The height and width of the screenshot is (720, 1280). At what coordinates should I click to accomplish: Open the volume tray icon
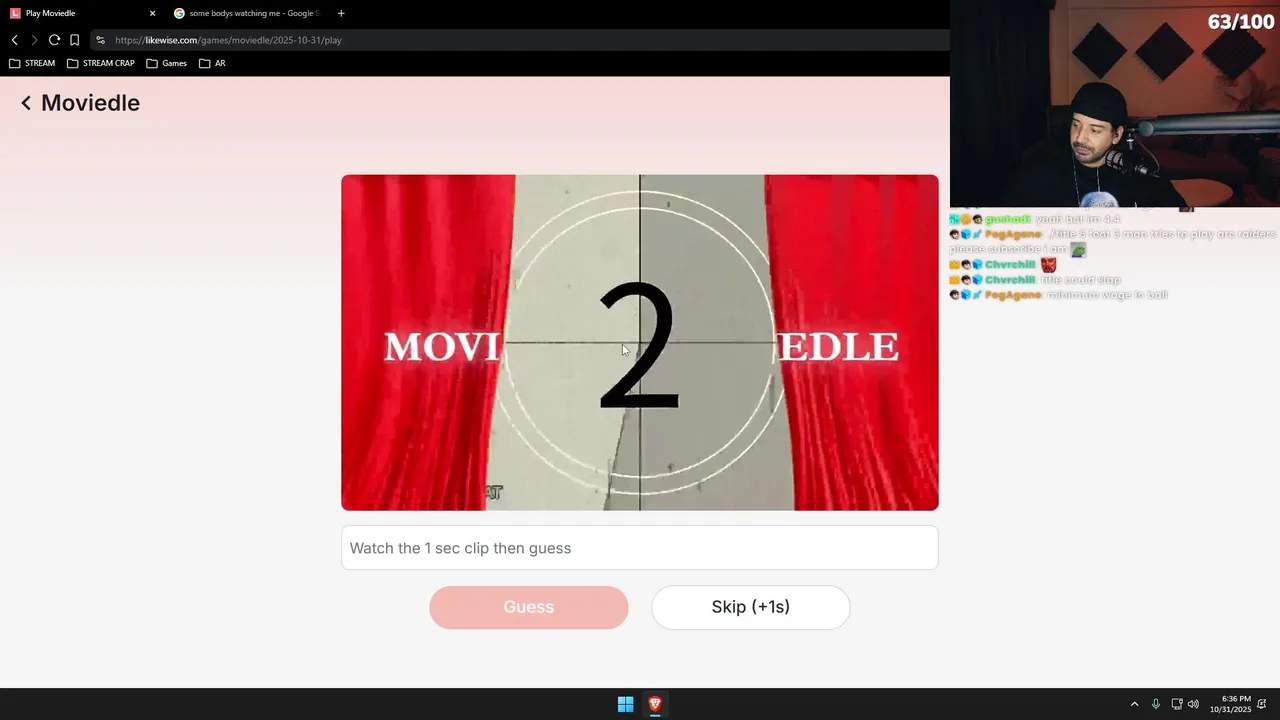tap(1193, 704)
